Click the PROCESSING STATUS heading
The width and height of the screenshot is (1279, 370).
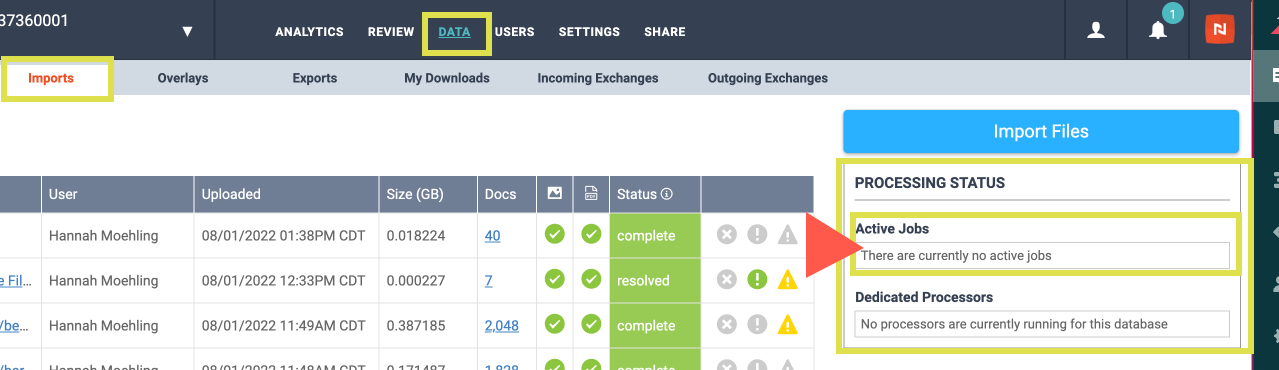[x=930, y=183]
